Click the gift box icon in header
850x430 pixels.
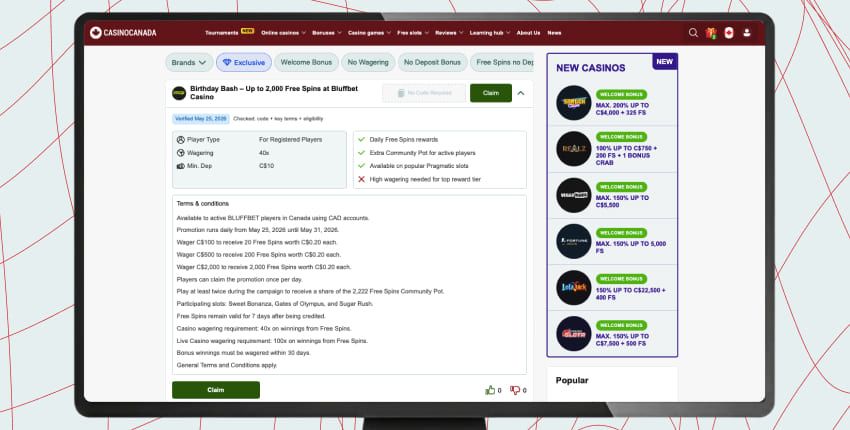(x=711, y=33)
